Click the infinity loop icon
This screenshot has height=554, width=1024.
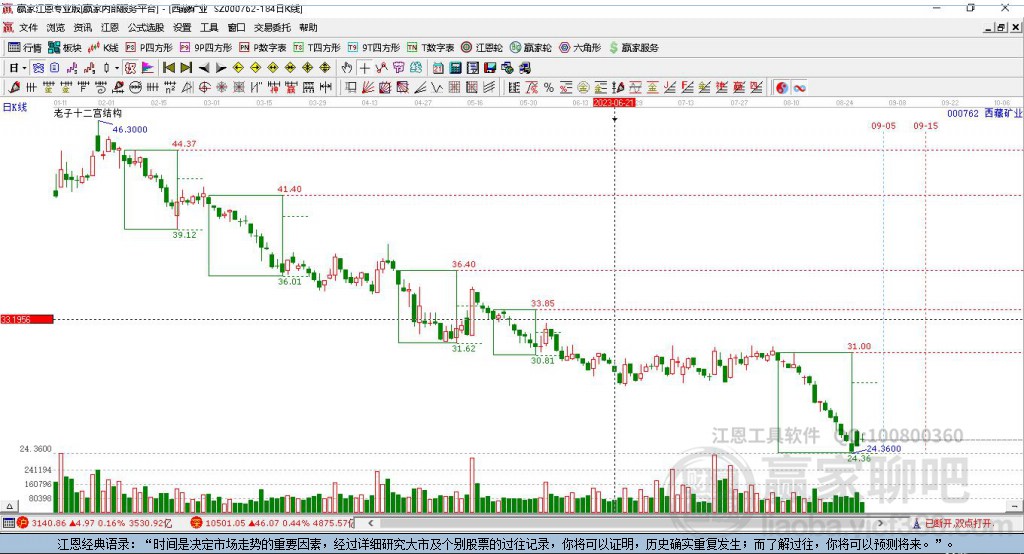click(x=799, y=88)
